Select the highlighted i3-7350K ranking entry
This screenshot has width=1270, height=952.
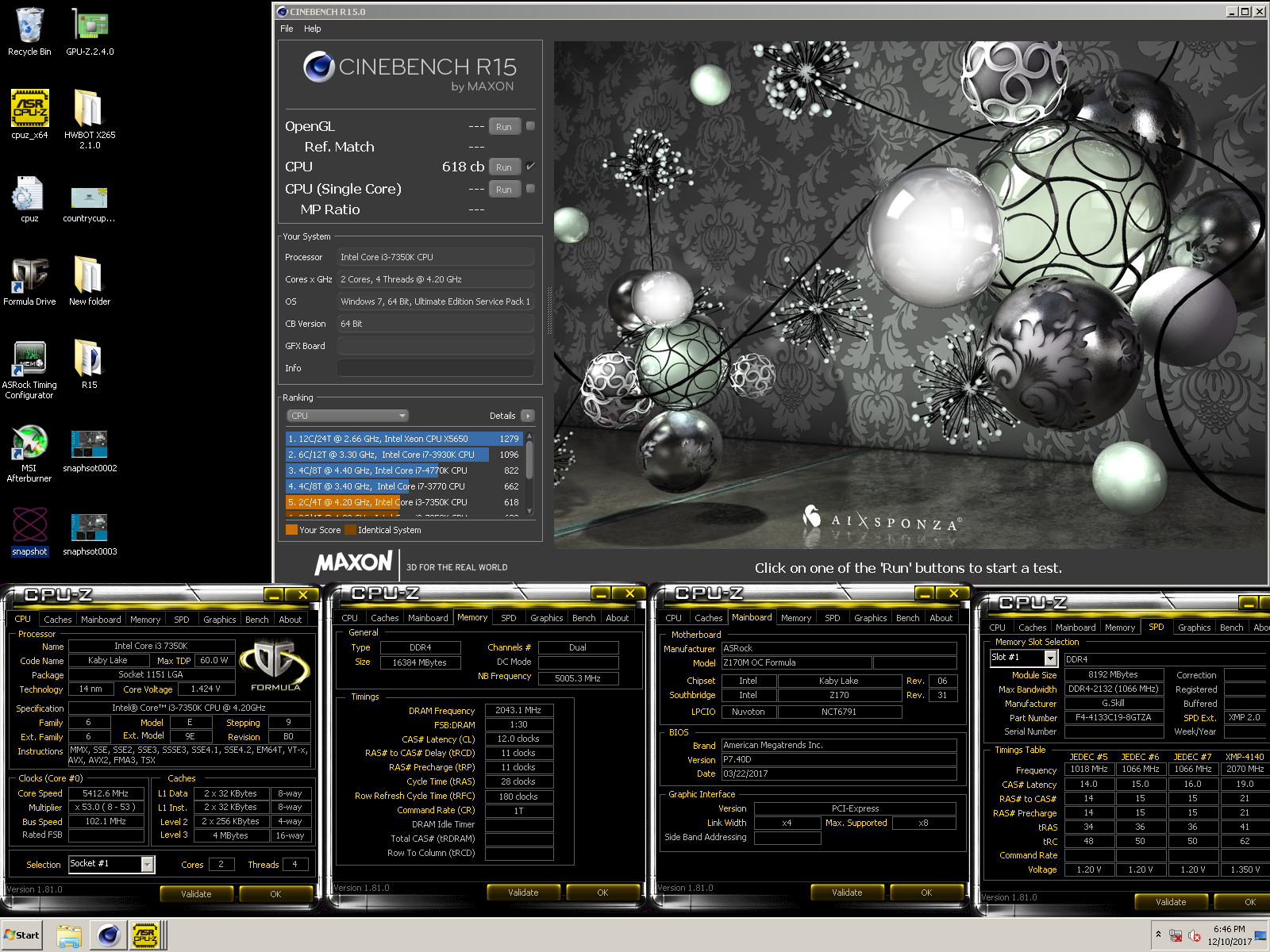click(403, 502)
